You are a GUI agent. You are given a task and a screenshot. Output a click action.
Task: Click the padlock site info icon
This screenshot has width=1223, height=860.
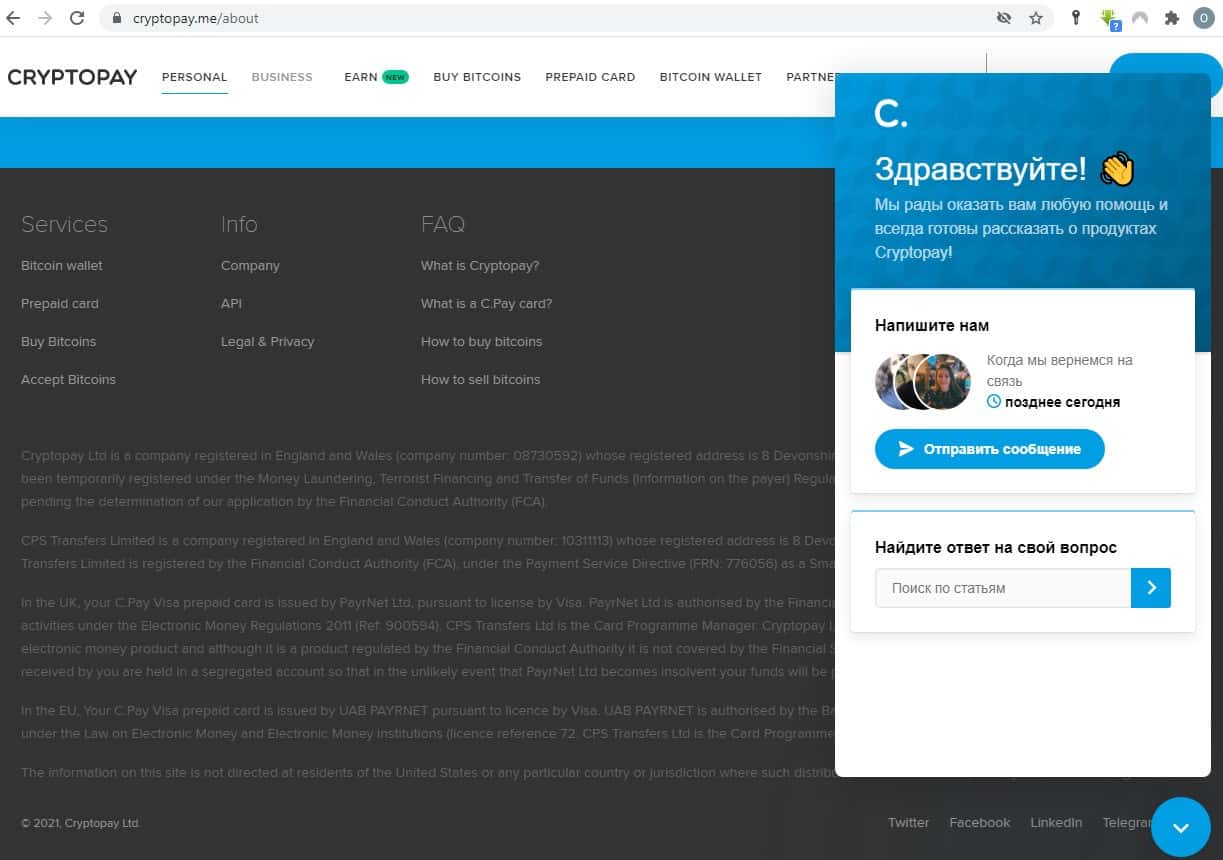pyautogui.click(x=116, y=18)
